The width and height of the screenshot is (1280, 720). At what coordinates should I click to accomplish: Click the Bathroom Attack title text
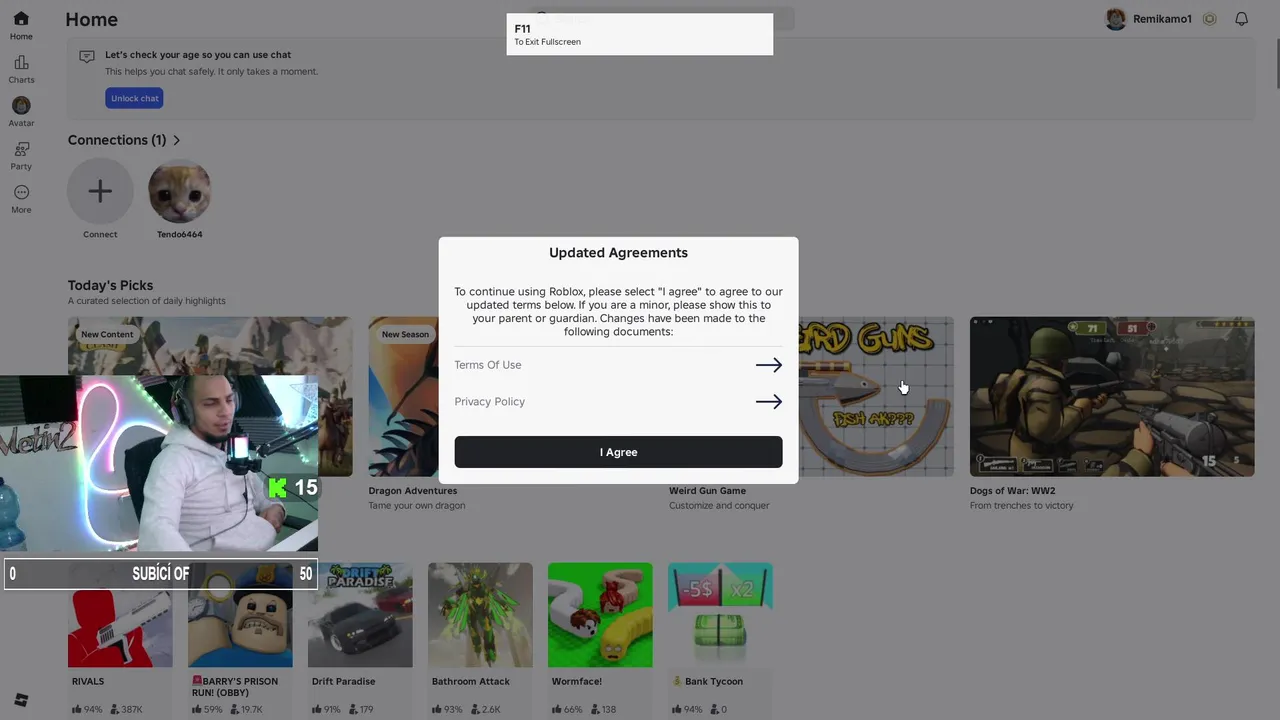[x=470, y=682]
